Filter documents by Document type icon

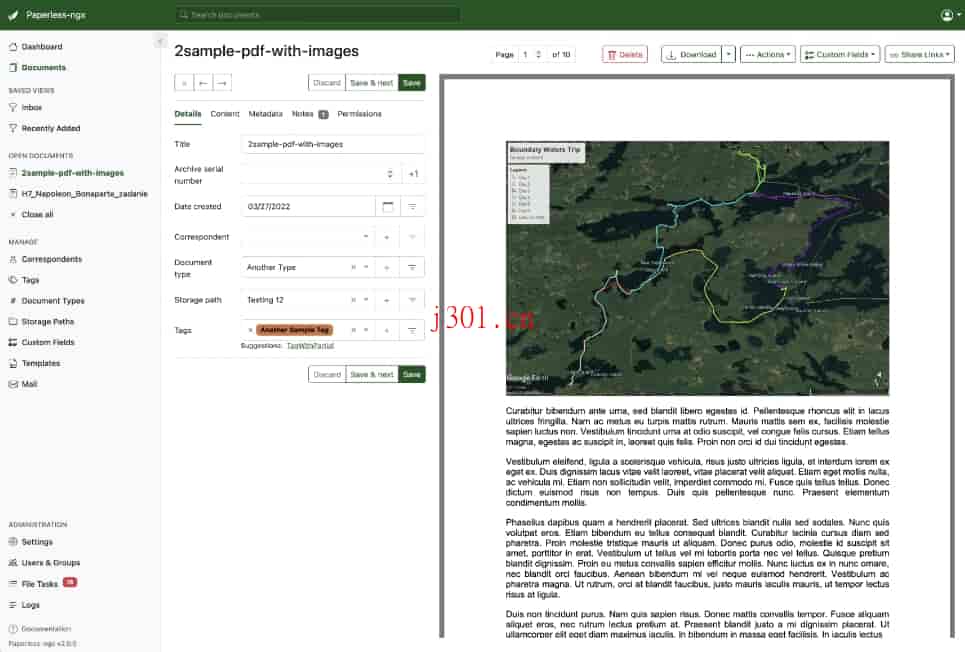(412, 268)
